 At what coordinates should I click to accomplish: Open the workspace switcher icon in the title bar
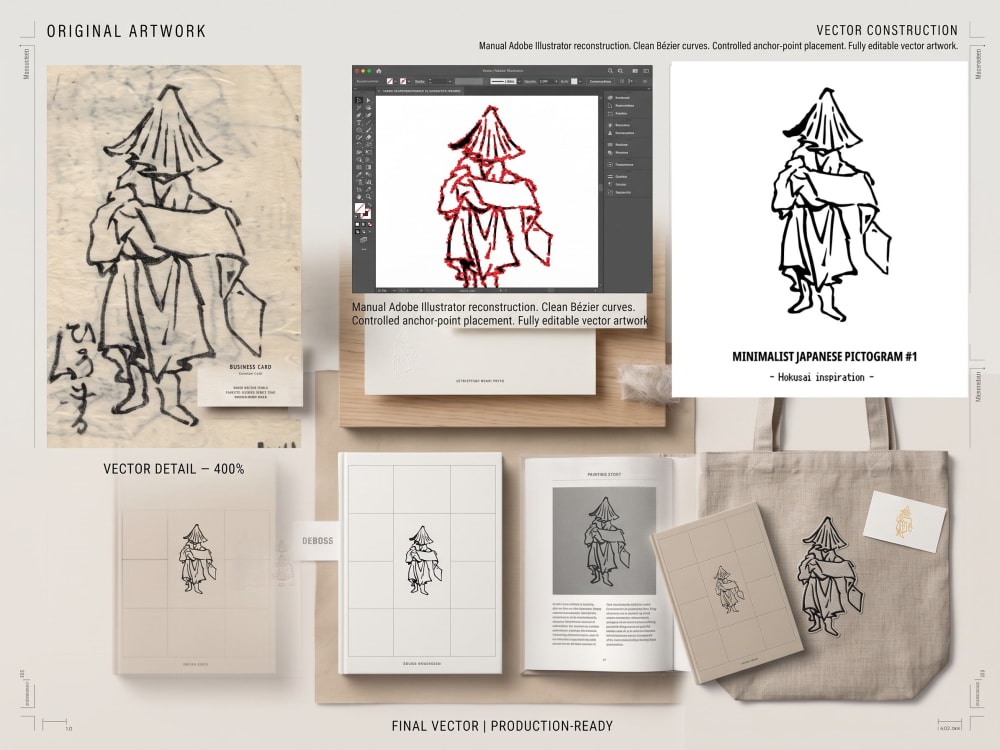click(646, 71)
